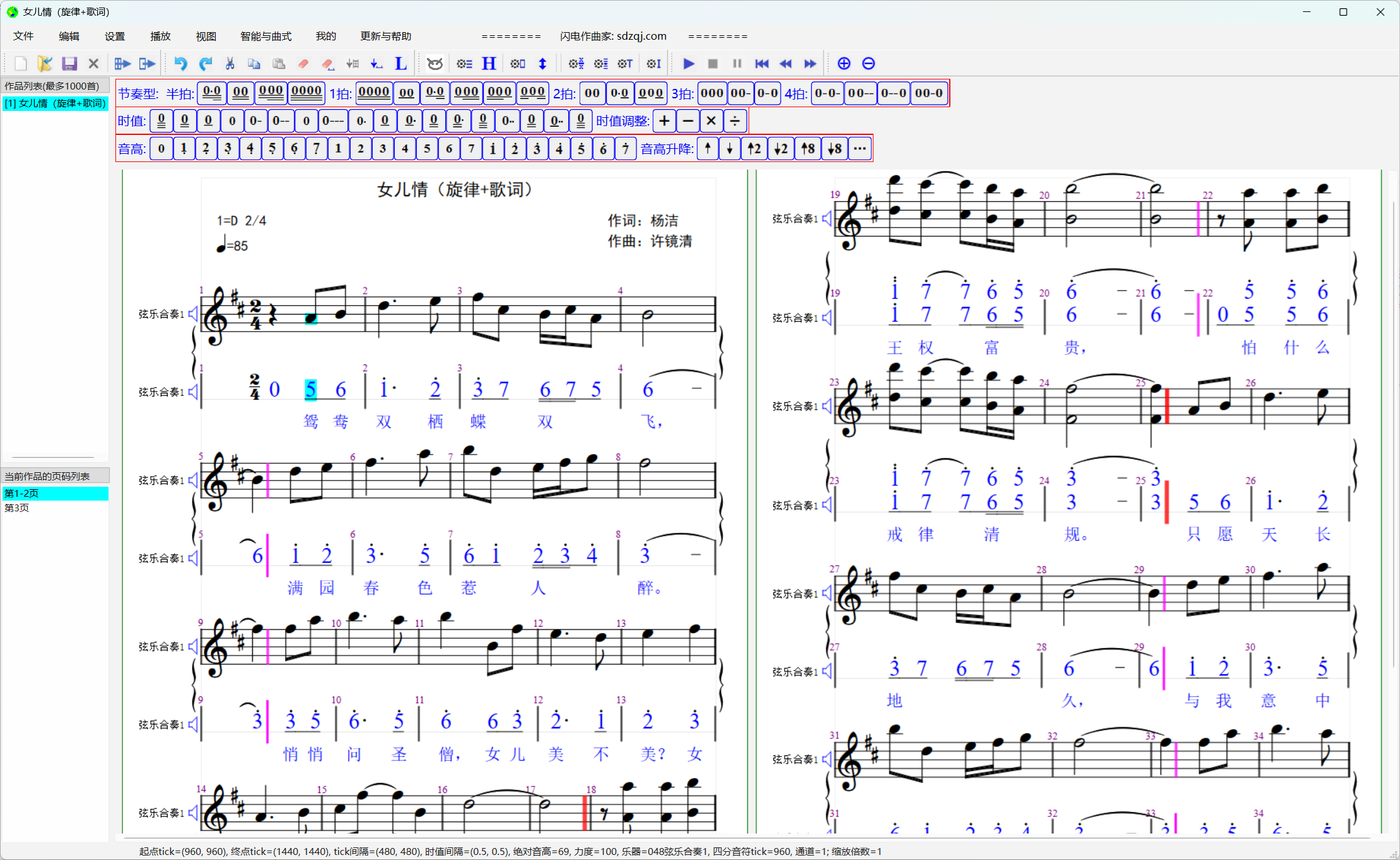This screenshot has width=1400, height=860.
Task: Click the owl face toolbar icon
Action: tap(435, 64)
